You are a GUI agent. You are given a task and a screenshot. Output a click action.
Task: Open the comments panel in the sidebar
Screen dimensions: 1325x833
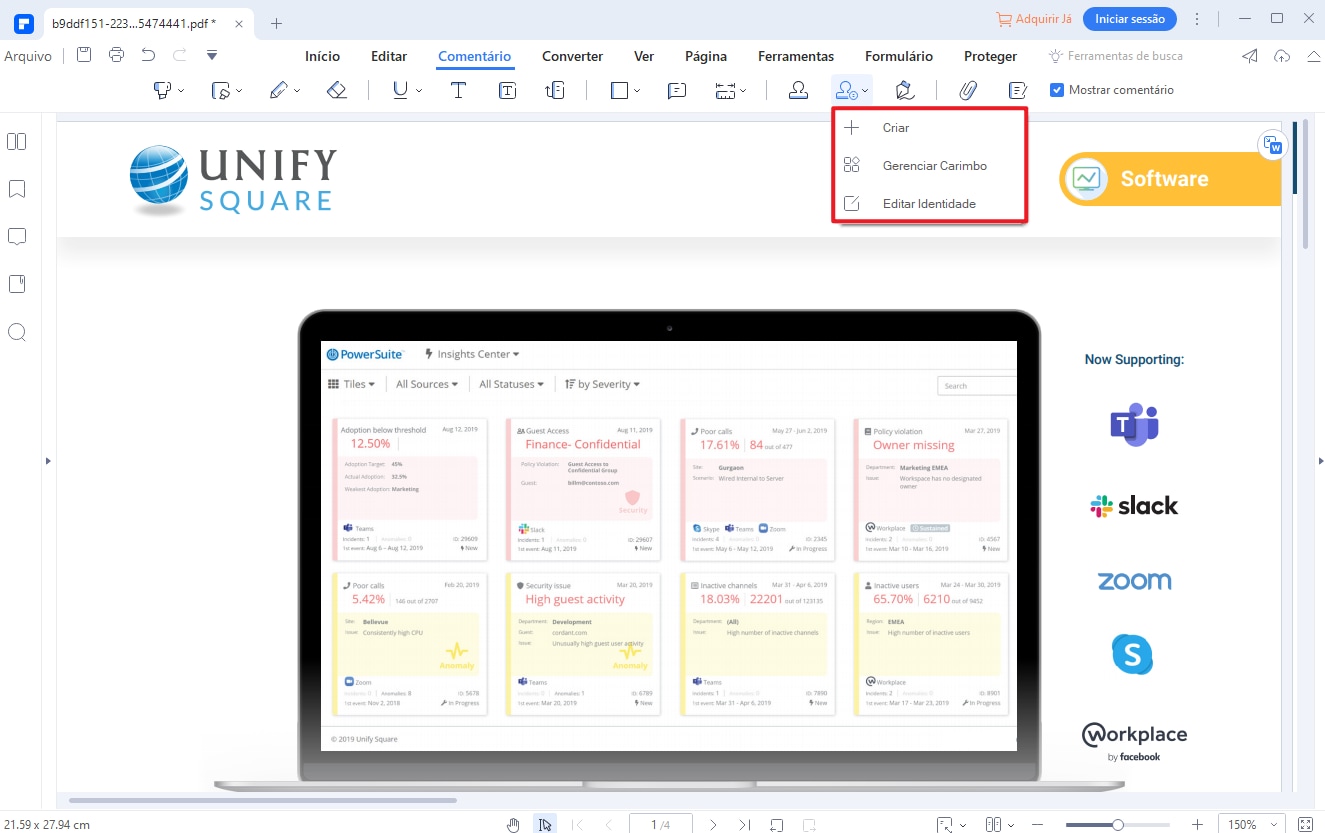coord(16,237)
